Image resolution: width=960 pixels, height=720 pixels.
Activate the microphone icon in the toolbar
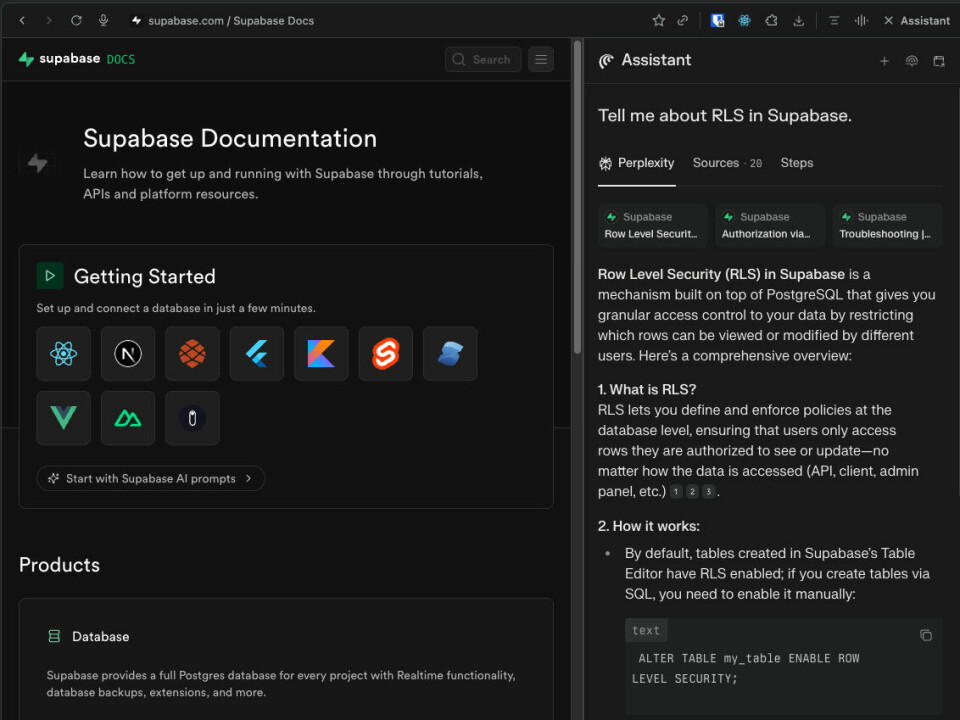(103, 20)
